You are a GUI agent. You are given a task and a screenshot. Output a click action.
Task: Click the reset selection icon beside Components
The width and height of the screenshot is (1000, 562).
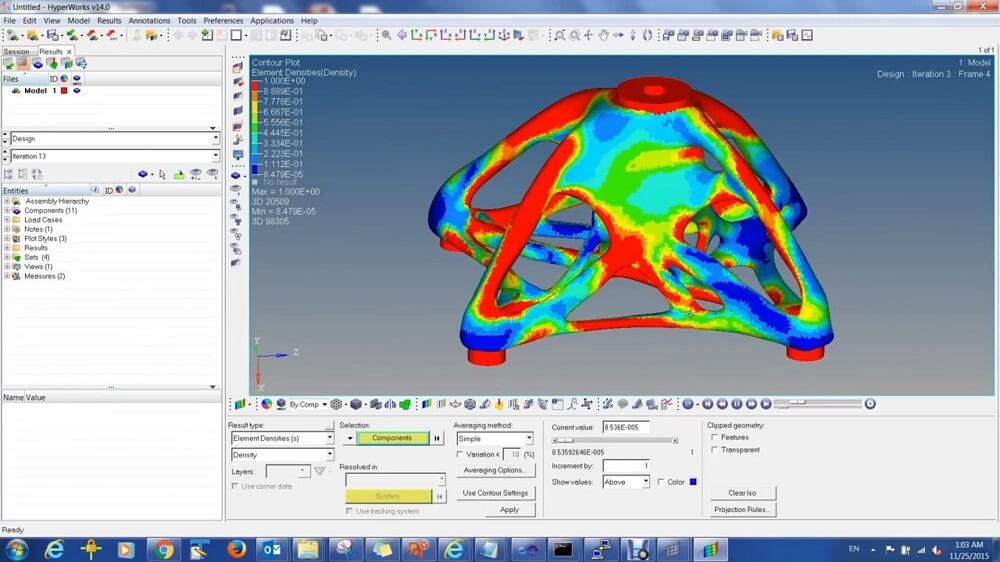437,439
